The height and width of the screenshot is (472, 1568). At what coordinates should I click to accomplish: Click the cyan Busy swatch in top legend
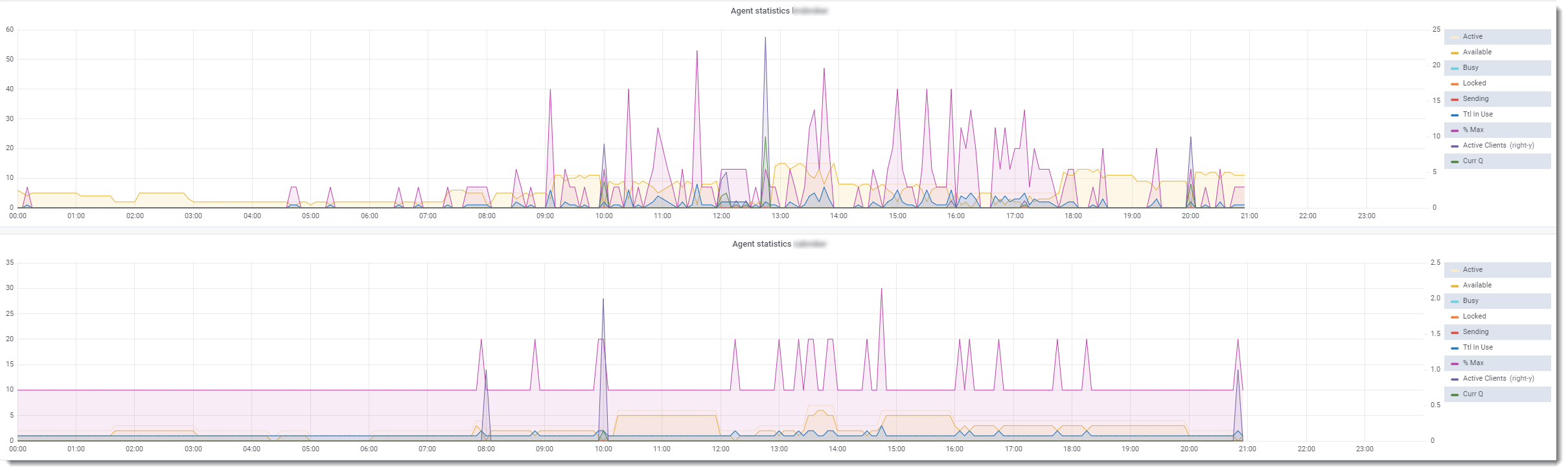[x=1455, y=68]
